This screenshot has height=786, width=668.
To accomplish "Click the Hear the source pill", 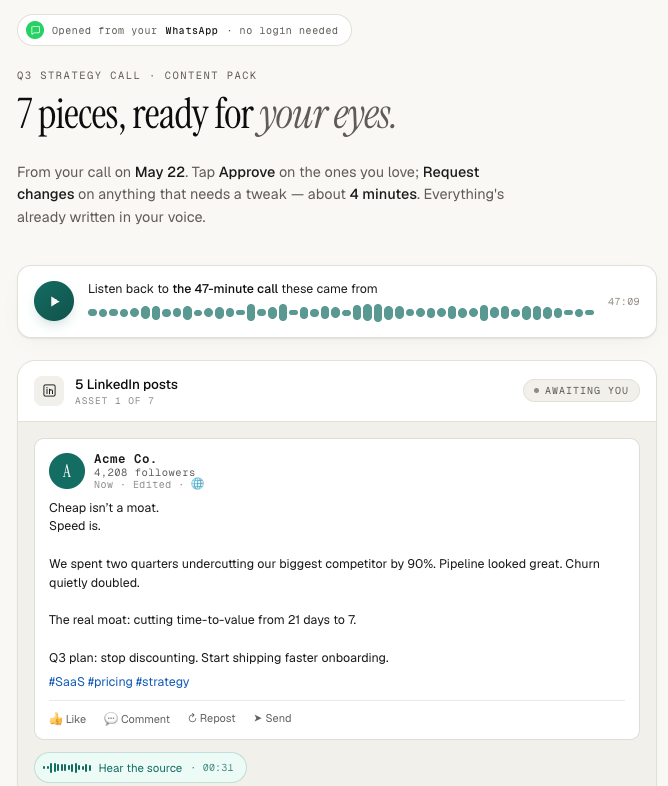I will click(x=140, y=767).
